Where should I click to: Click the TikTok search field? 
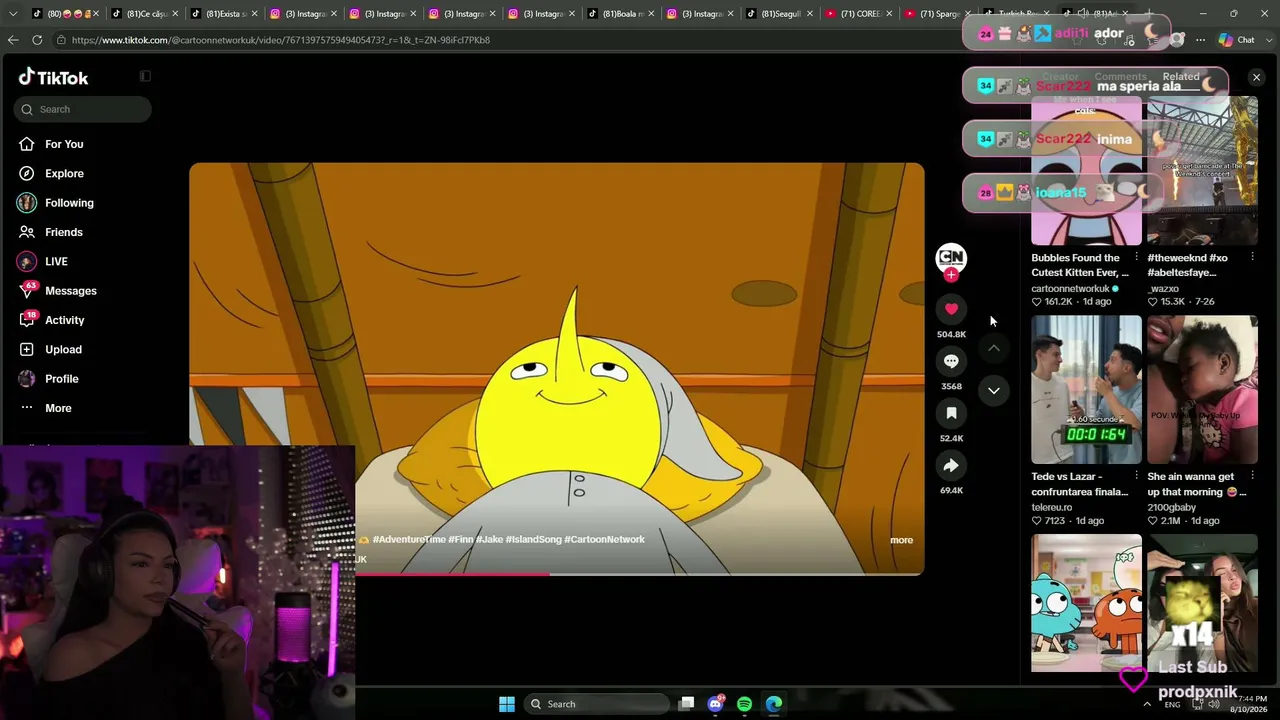83,109
